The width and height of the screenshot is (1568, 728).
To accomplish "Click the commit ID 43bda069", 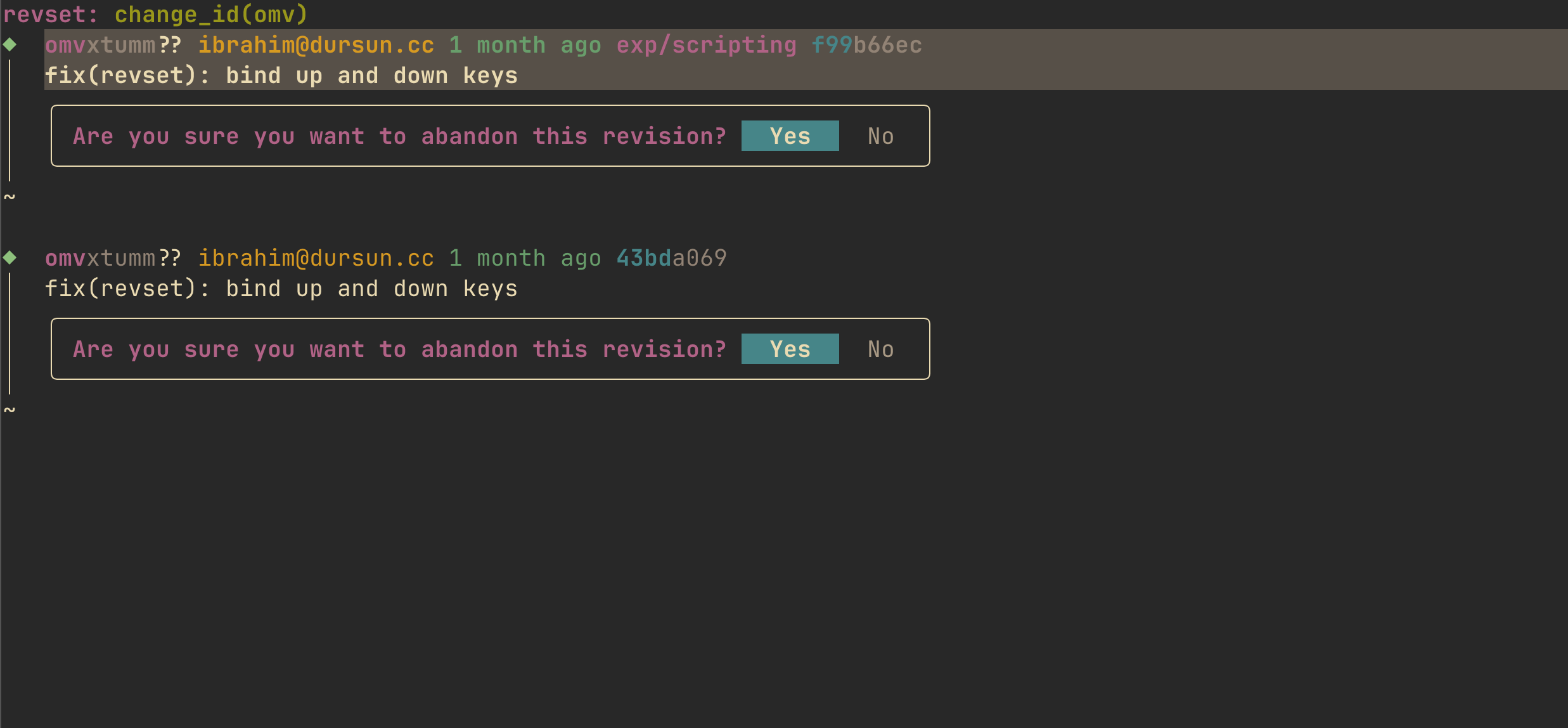I will pyautogui.click(x=671, y=258).
